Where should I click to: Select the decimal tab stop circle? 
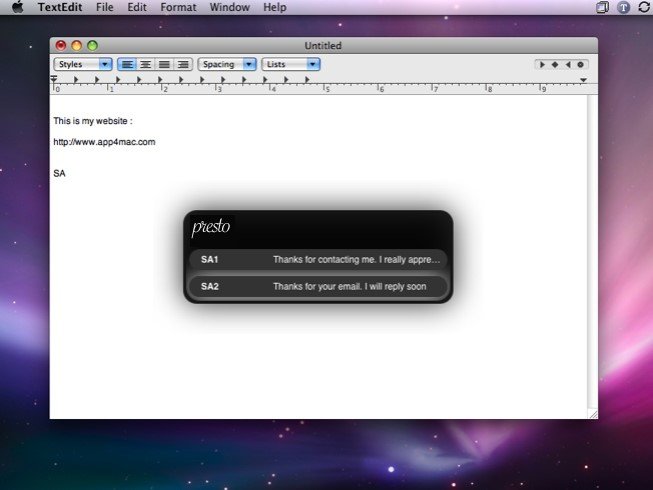pos(580,65)
